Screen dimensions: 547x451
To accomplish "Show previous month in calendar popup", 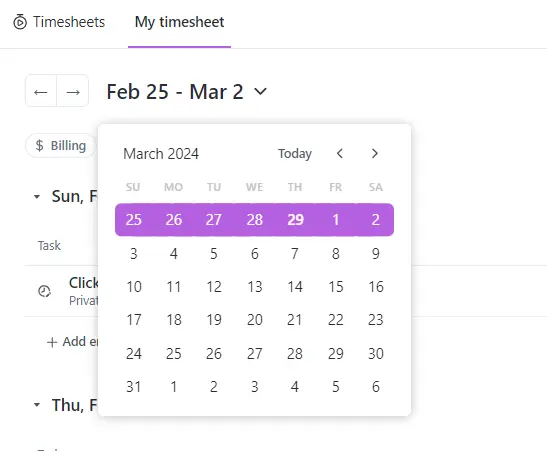I will tap(340, 153).
